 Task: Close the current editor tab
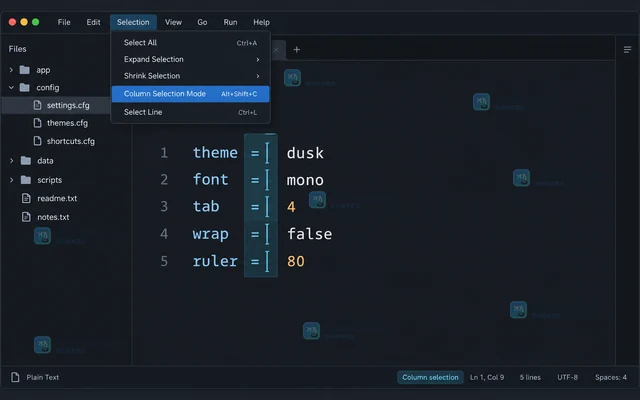point(276,50)
